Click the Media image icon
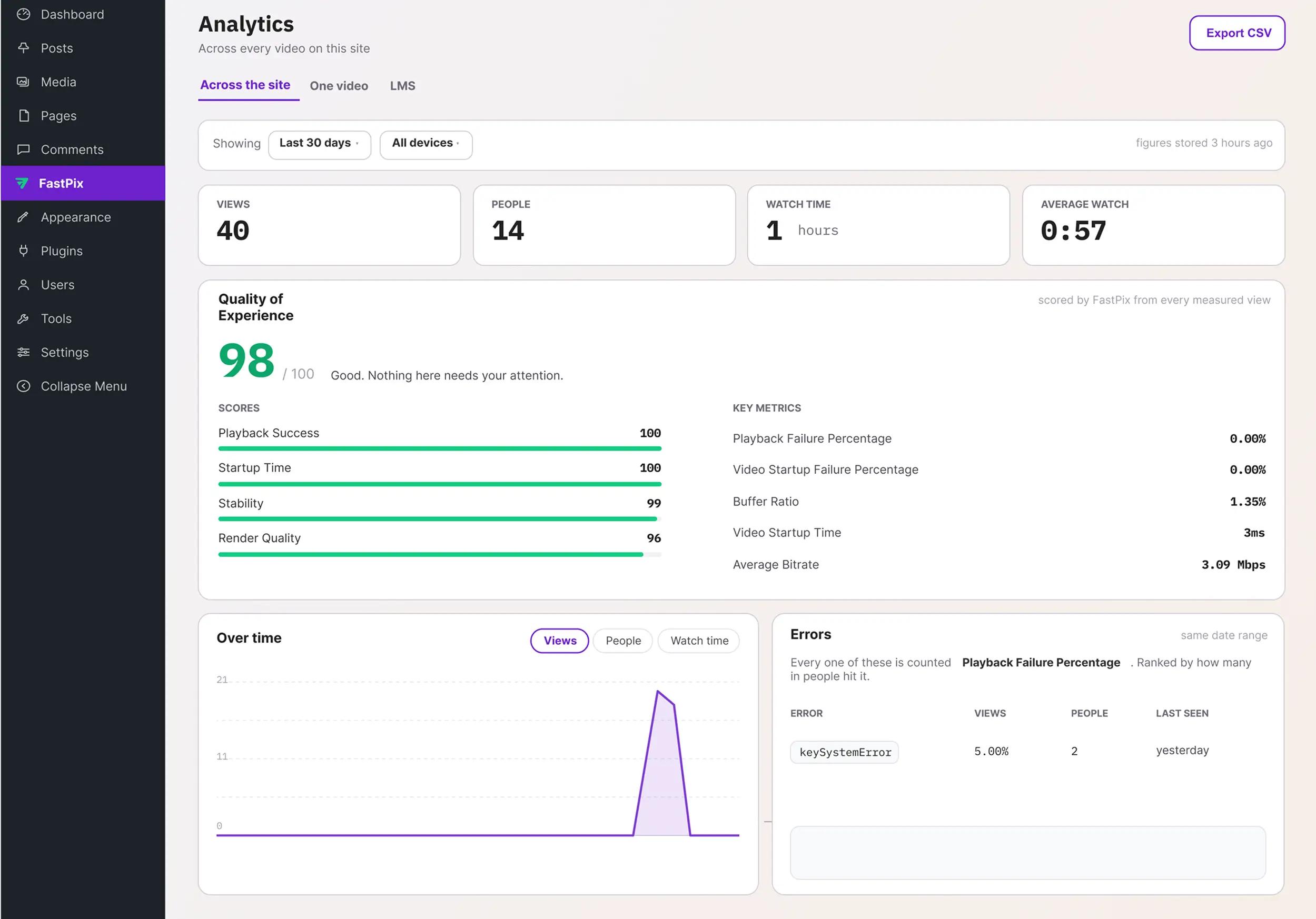1316x919 pixels. coord(23,82)
